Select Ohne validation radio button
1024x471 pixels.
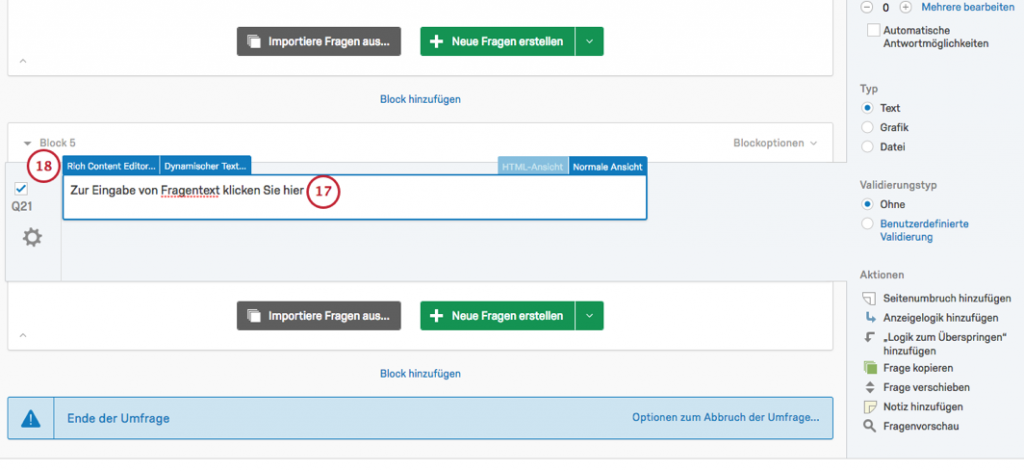[x=868, y=204]
